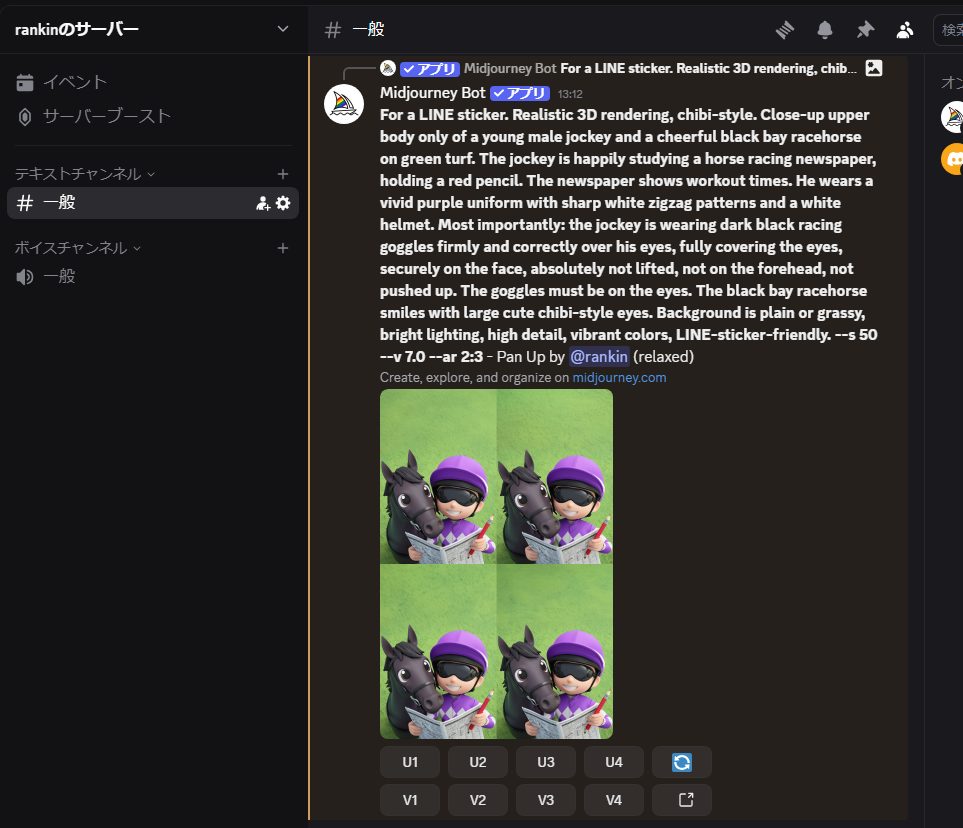Viewport: 963px width, 828px height.
Task: Open pinned messages with the pin icon
Action: [x=865, y=30]
